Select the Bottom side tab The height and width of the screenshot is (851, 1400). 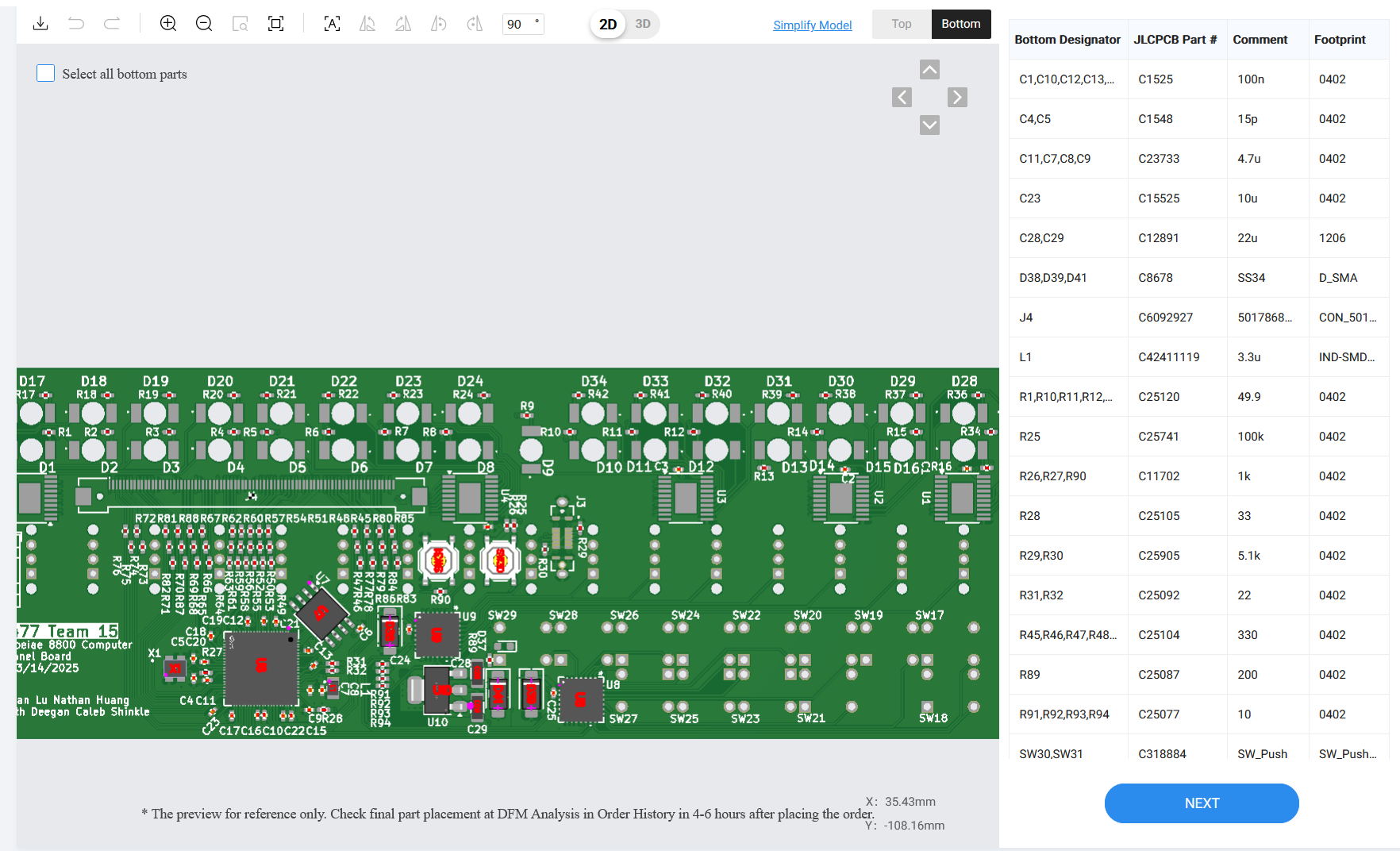(x=960, y=24)
